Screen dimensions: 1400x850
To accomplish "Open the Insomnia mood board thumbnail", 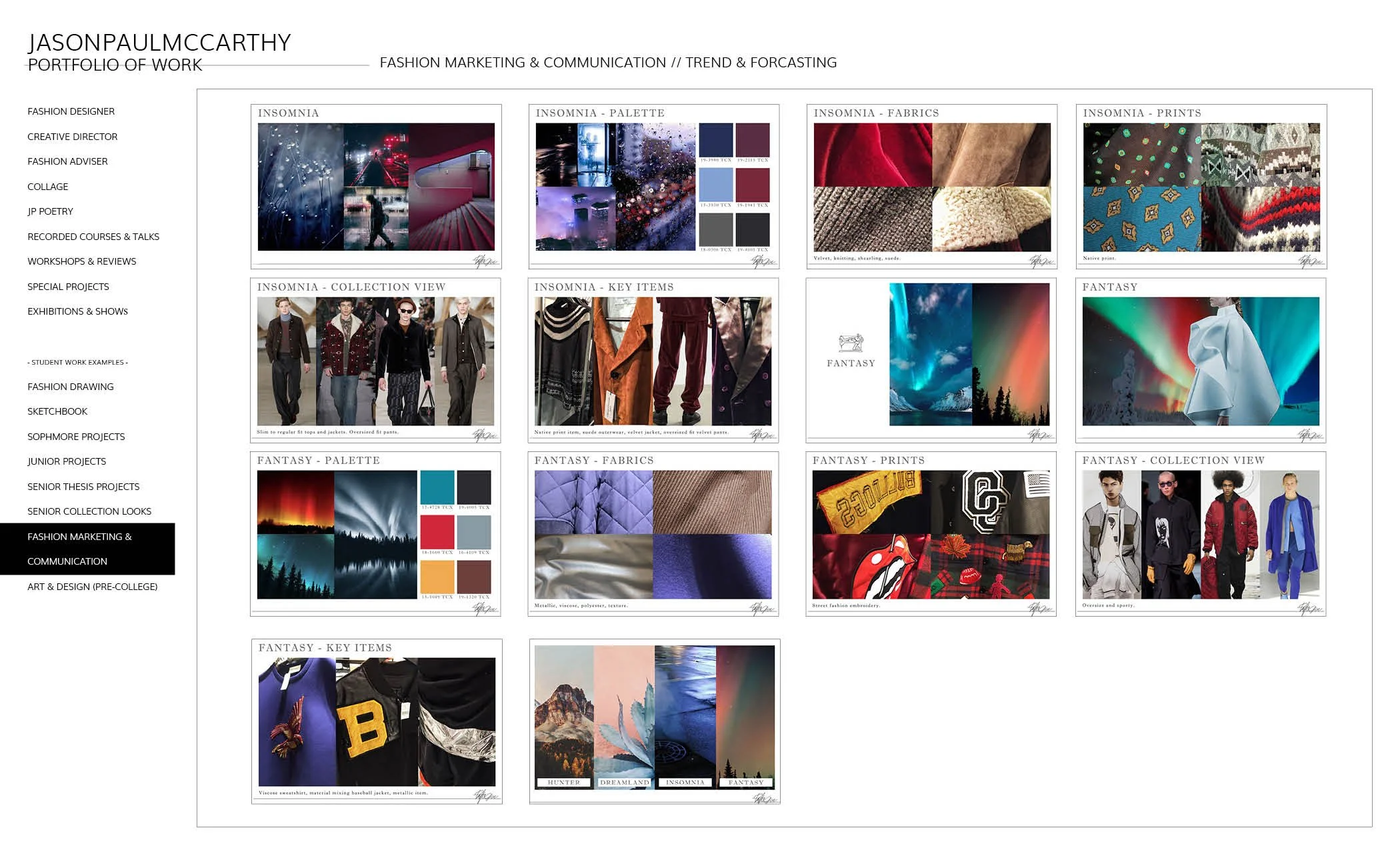I will coord(376,187).
